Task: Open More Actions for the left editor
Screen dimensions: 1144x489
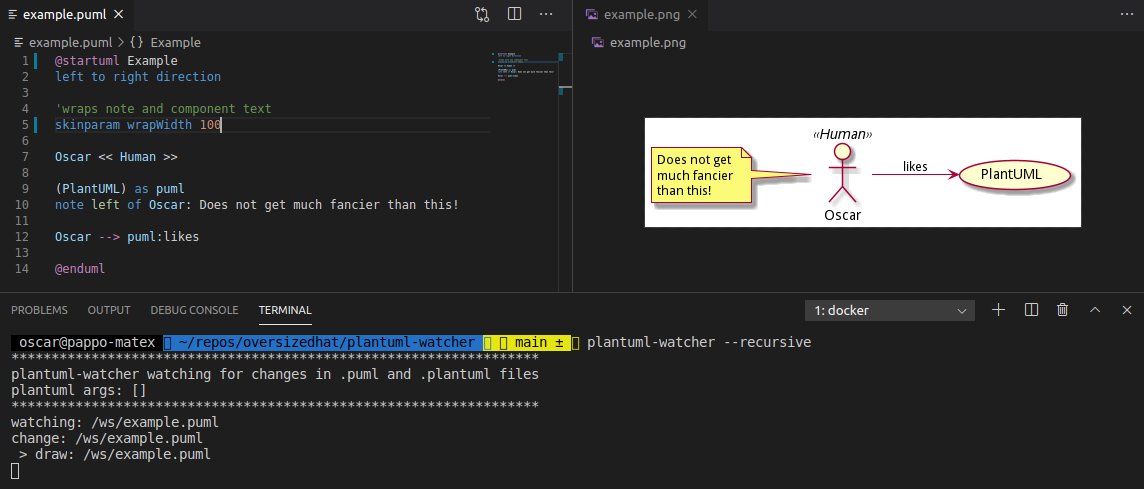Action: click(x=546, y=15)
